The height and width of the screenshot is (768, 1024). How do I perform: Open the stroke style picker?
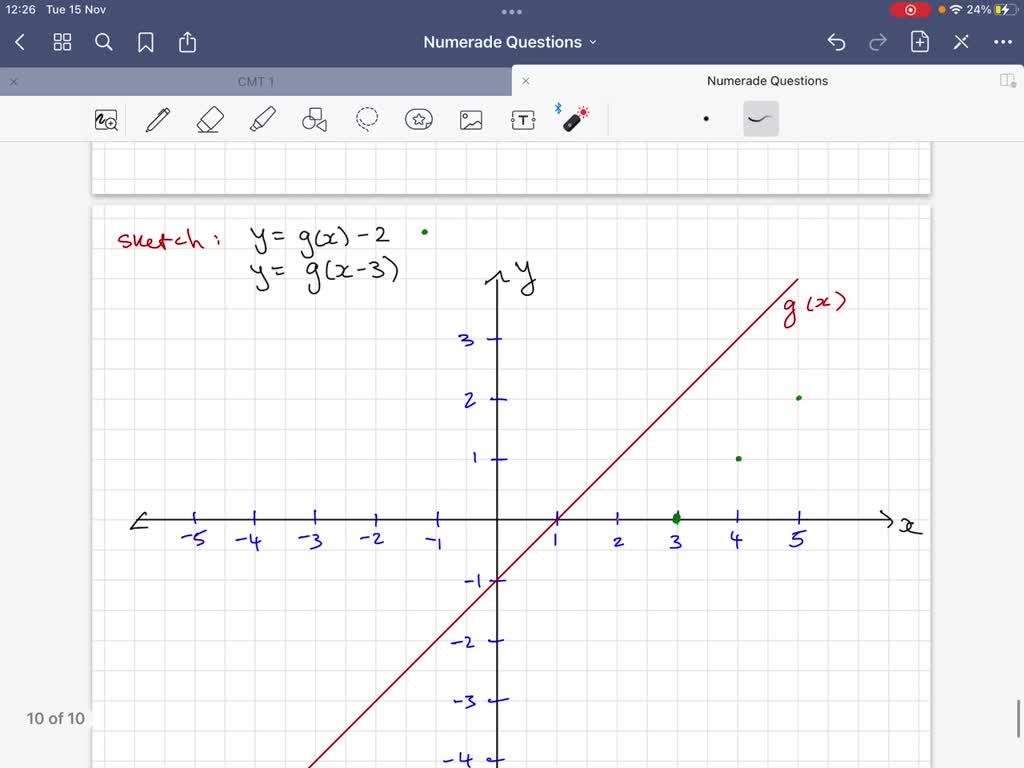(761, 118)
